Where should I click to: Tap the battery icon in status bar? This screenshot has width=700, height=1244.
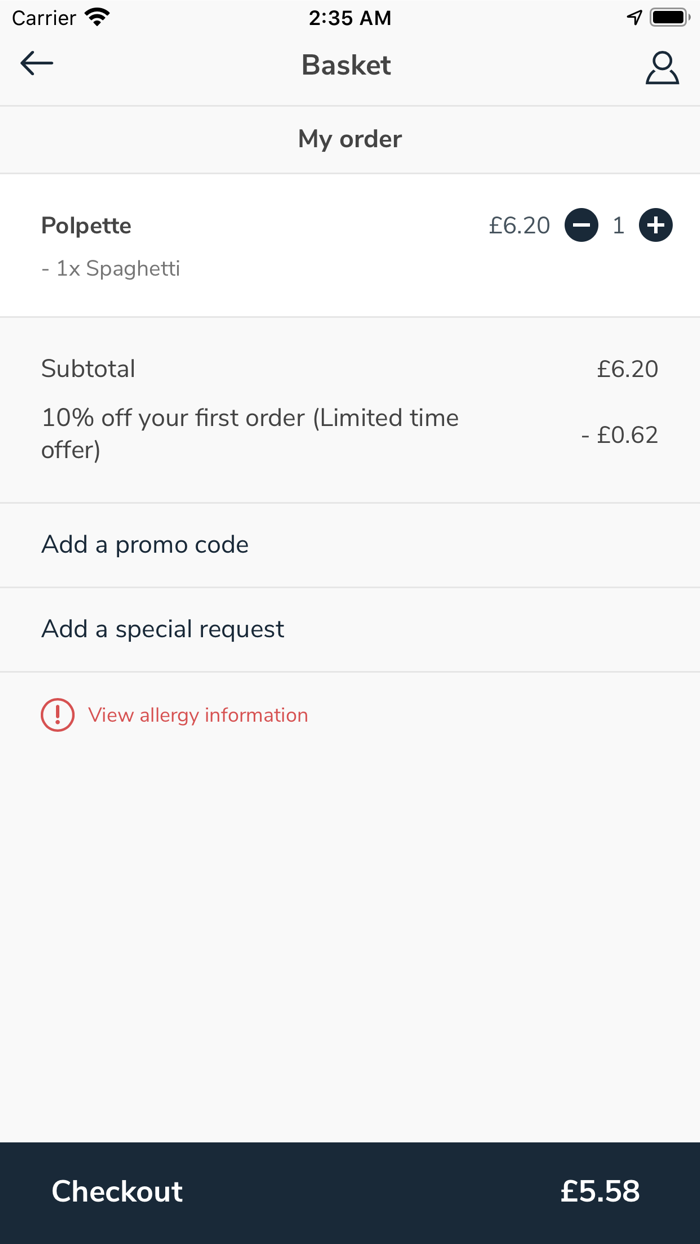point(668,18)
